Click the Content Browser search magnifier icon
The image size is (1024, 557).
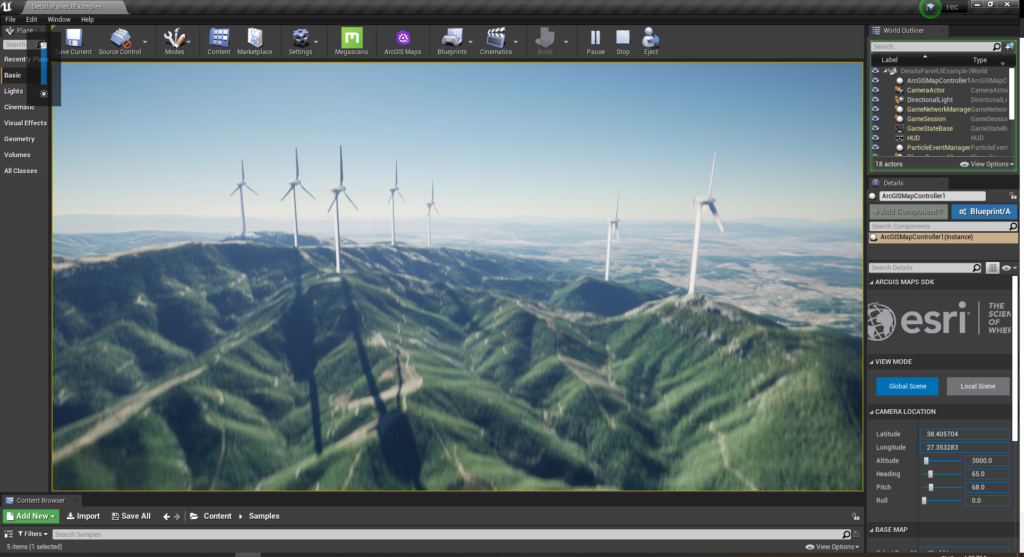tap(846, 534)
